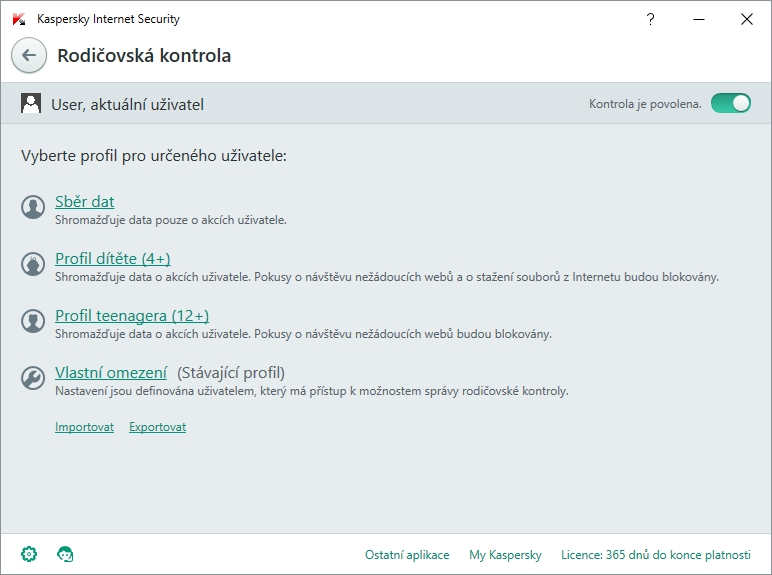Click 'Vyberte profil pro určeného uživatele:' text
Screen dimensions: 772x575
pos(154,156)
